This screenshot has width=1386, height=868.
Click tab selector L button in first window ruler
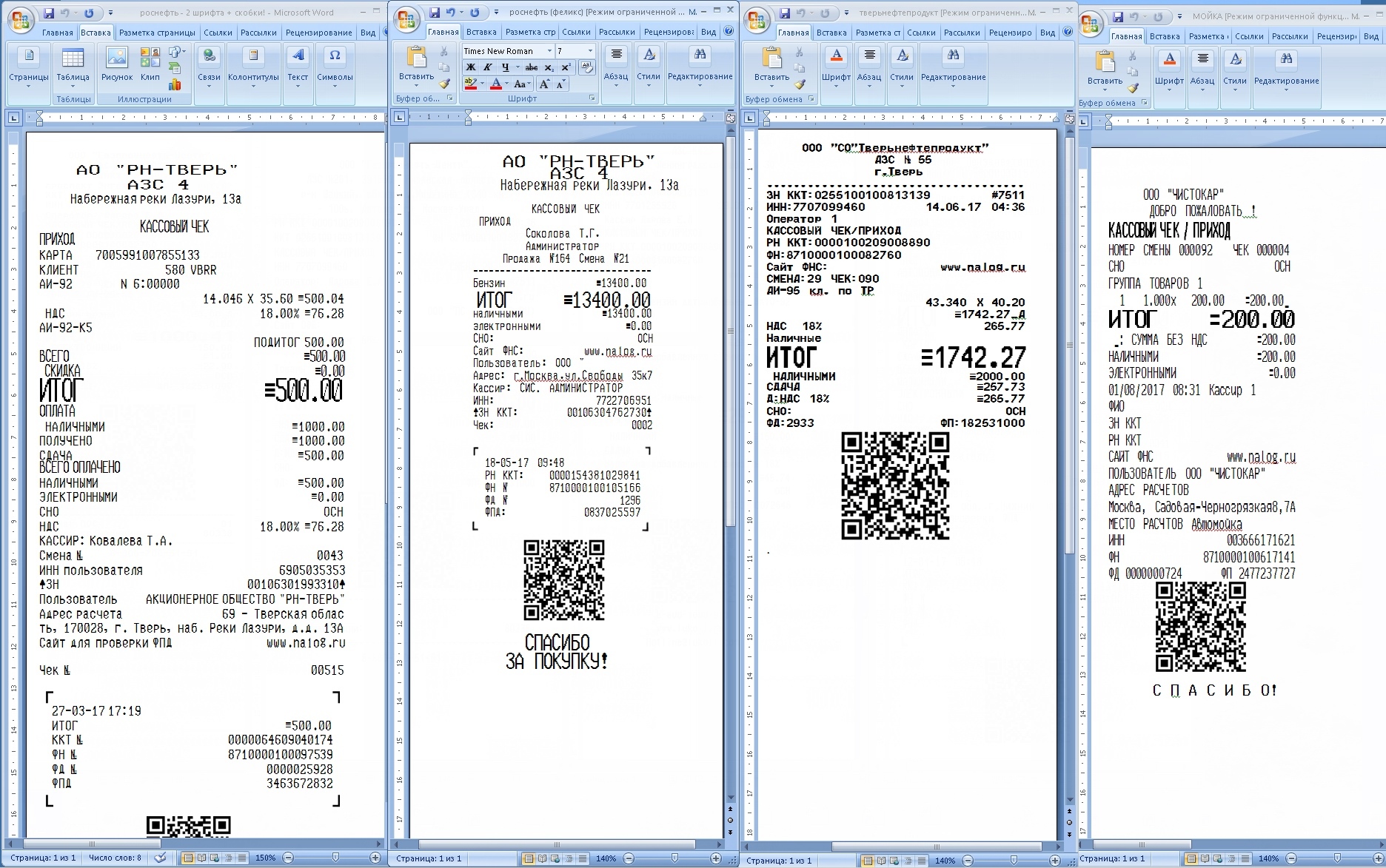(13, 117)
